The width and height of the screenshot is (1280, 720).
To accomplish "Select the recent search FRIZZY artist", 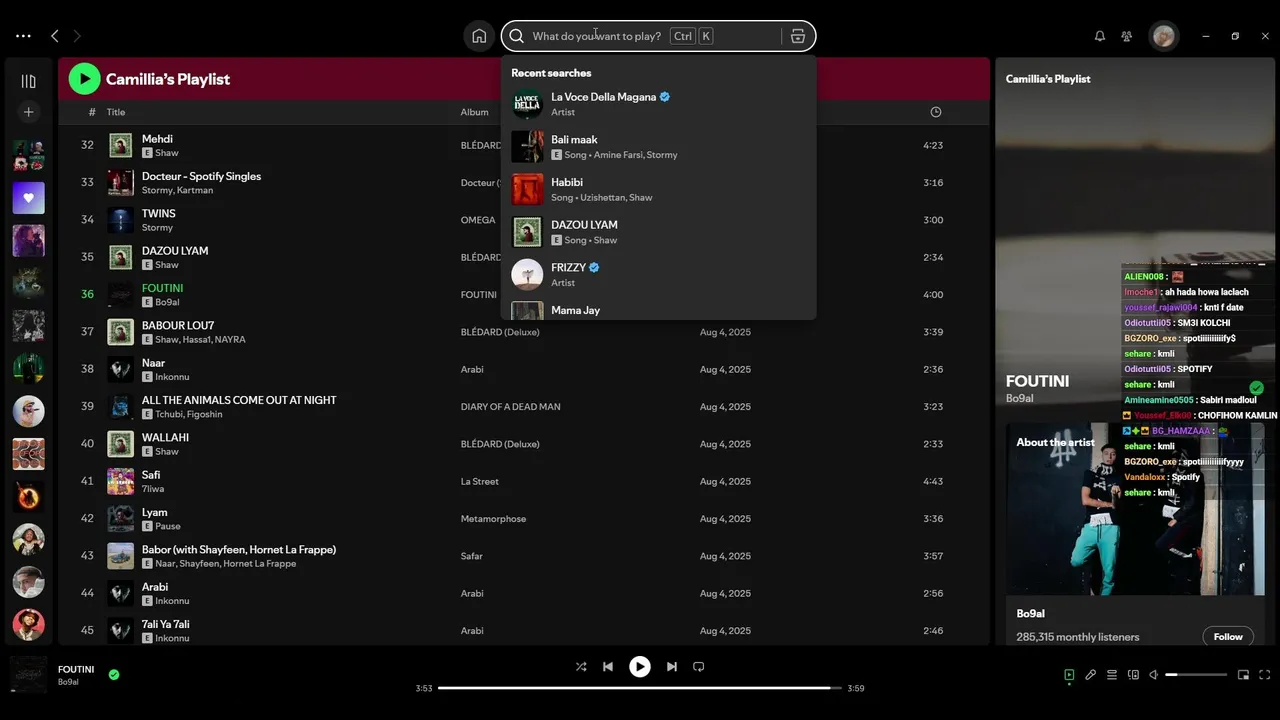I will 658,274.
